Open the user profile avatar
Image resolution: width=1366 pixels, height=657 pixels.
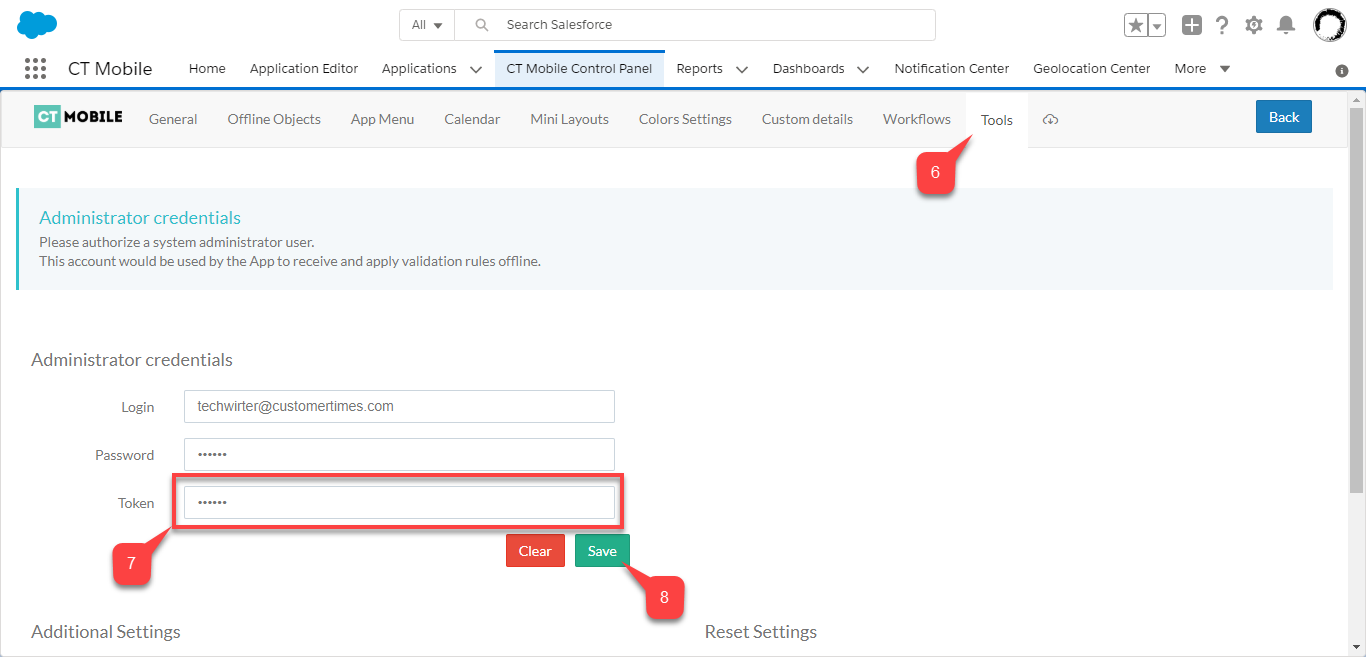[x=1329, y=25]
